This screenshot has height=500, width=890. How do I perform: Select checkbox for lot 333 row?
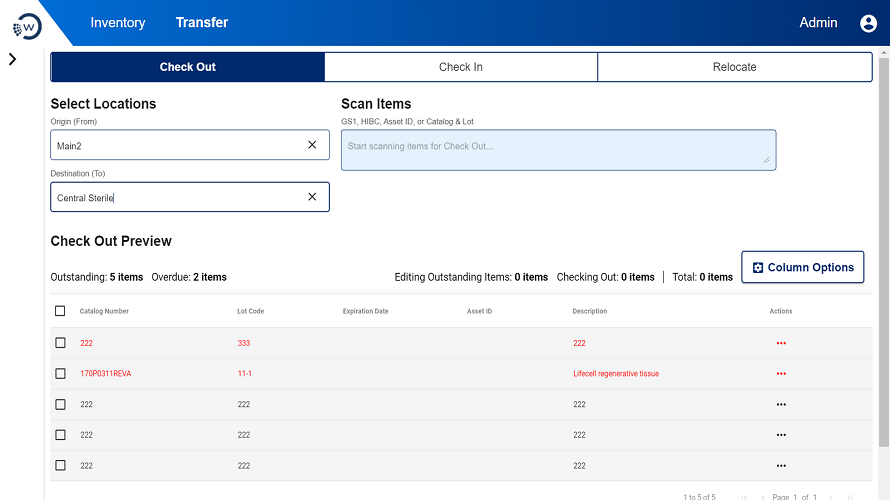pyautogui.click(x=60, y=343)
